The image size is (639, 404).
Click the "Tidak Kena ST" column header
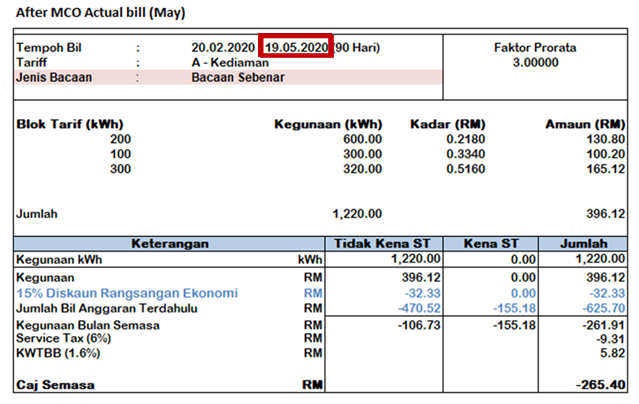pyautogui.click(x=382, y=244)
